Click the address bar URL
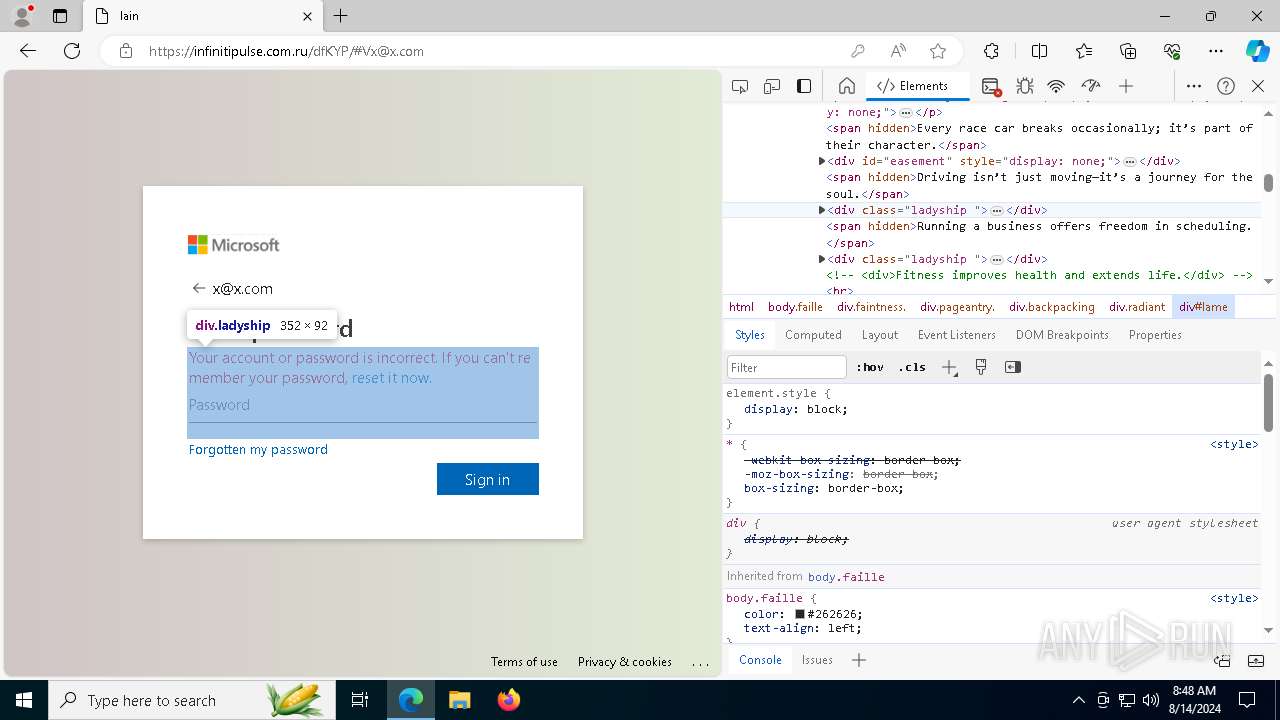 tap(286, 51)
